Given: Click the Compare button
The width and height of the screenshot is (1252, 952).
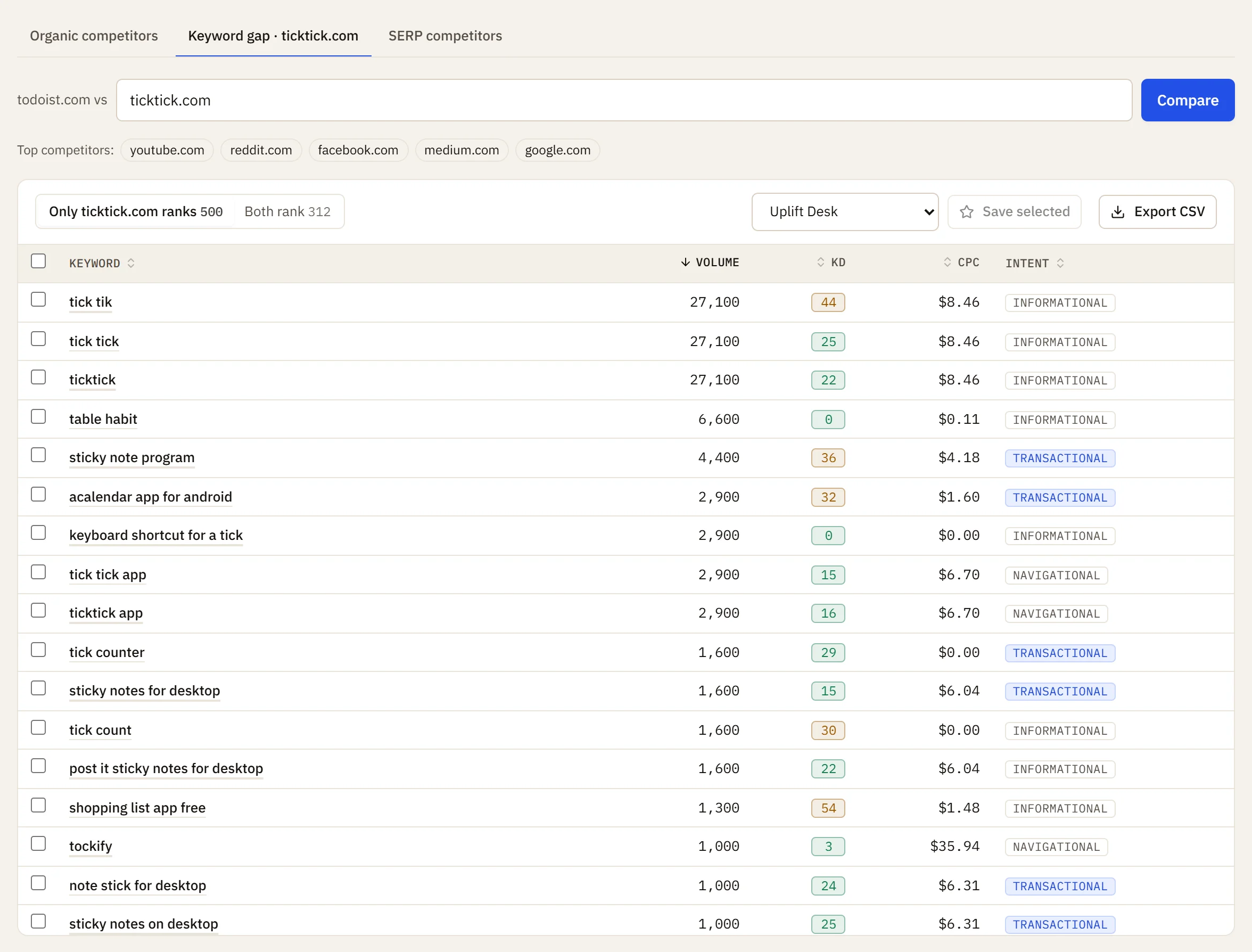Looking at the screenshot, I should [1188, 100].
